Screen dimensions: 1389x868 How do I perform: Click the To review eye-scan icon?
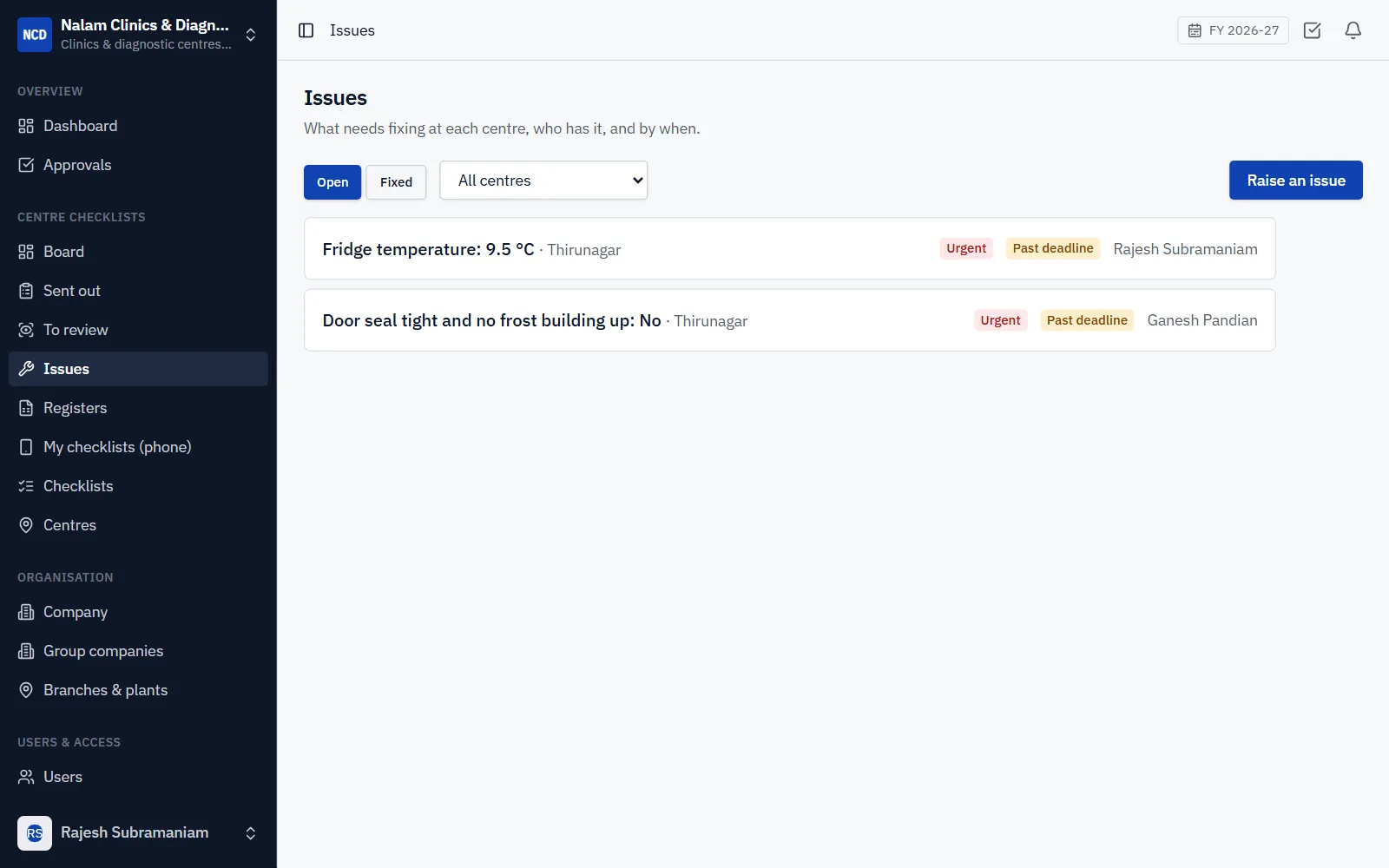click(26, 330)
